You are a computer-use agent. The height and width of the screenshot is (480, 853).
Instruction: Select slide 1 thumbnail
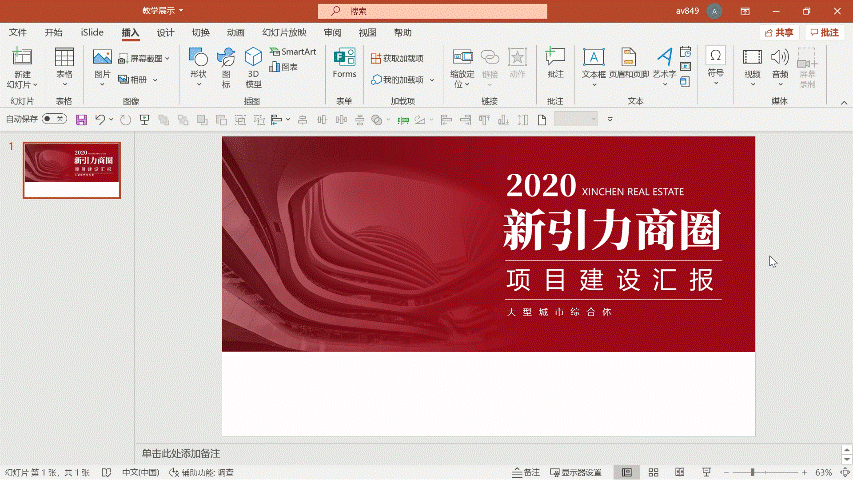(x=72, y=170)
